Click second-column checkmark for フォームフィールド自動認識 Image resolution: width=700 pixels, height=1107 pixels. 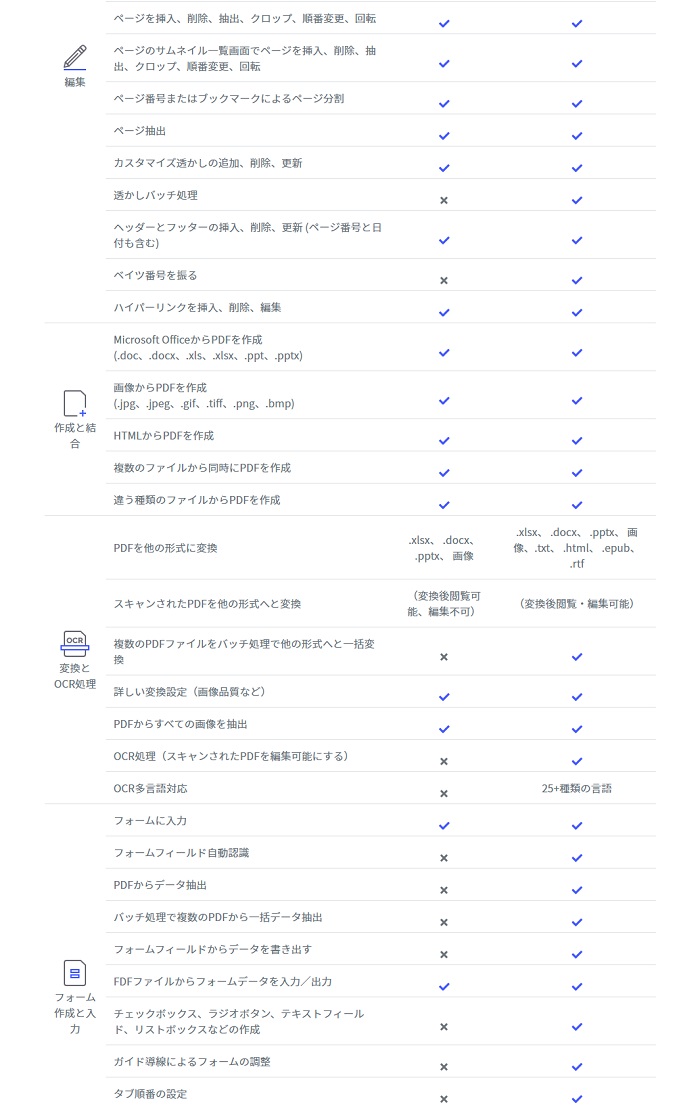tap(577, 858)
